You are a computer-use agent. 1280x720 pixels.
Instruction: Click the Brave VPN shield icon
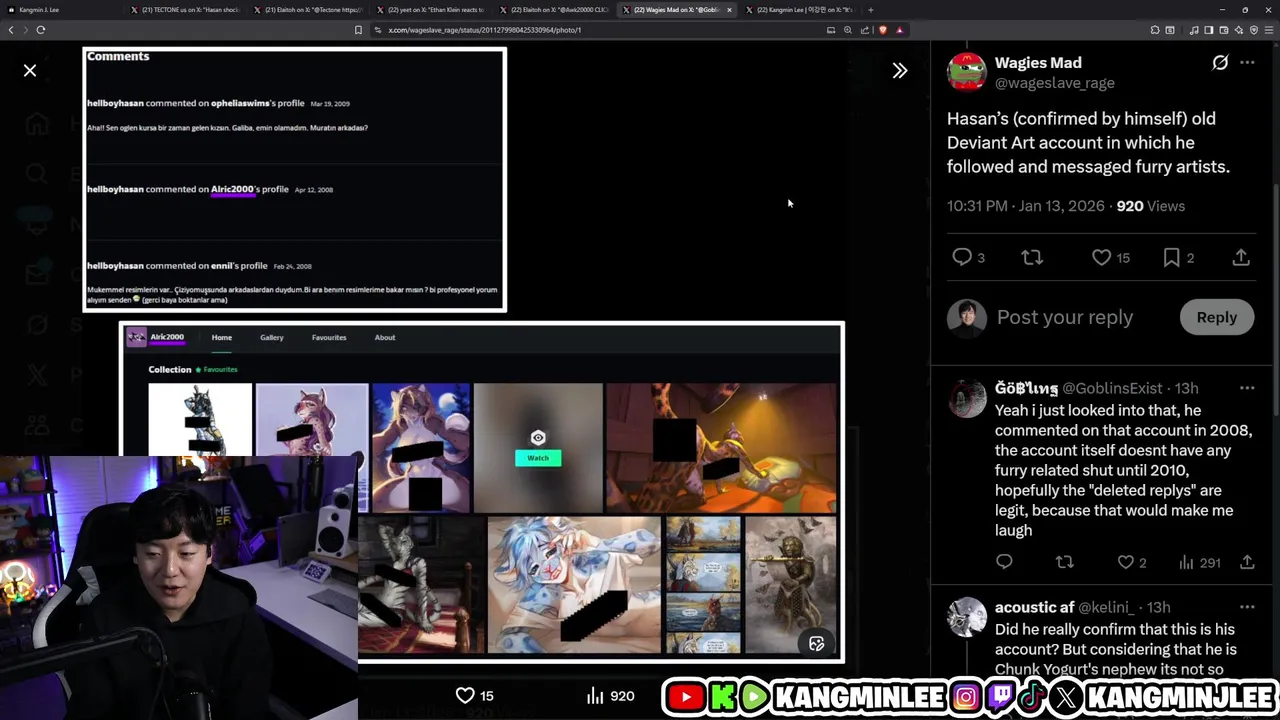point(1254,30)
